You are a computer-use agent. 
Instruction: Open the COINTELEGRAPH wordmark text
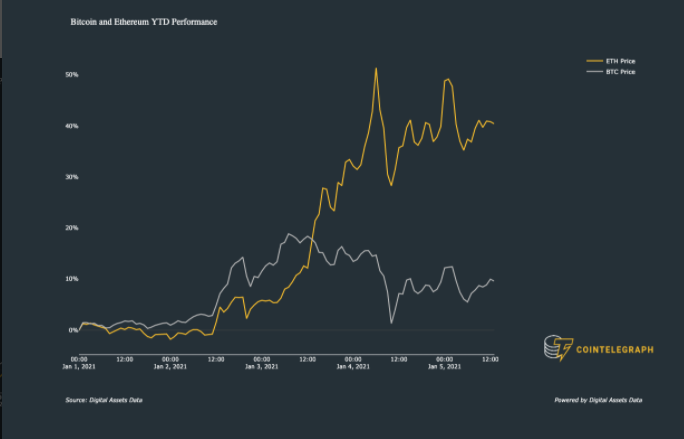tap(612, 349)
